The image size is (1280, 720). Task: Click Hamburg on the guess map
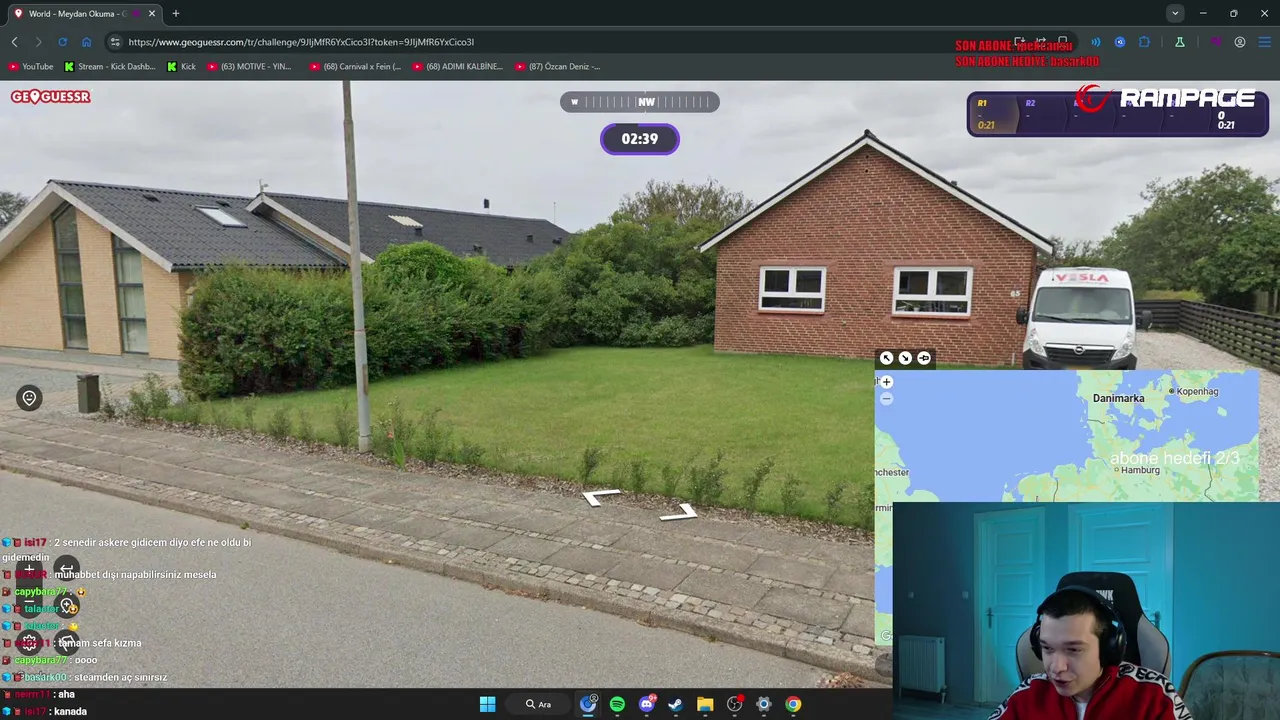point(1140,470)
